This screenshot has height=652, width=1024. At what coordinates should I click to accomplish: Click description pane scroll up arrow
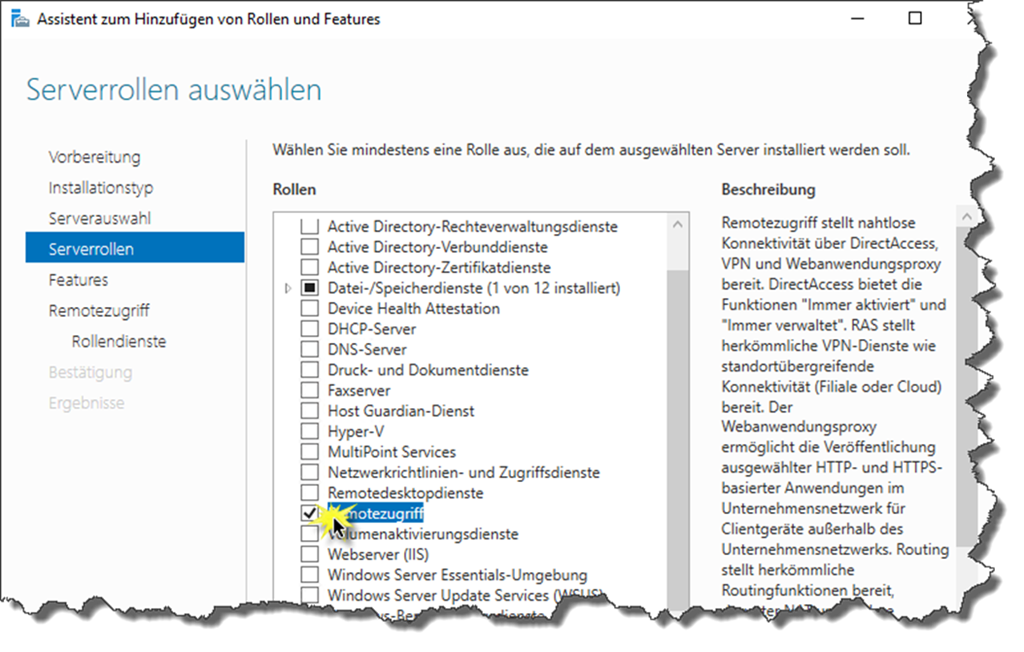click(967, 216)
